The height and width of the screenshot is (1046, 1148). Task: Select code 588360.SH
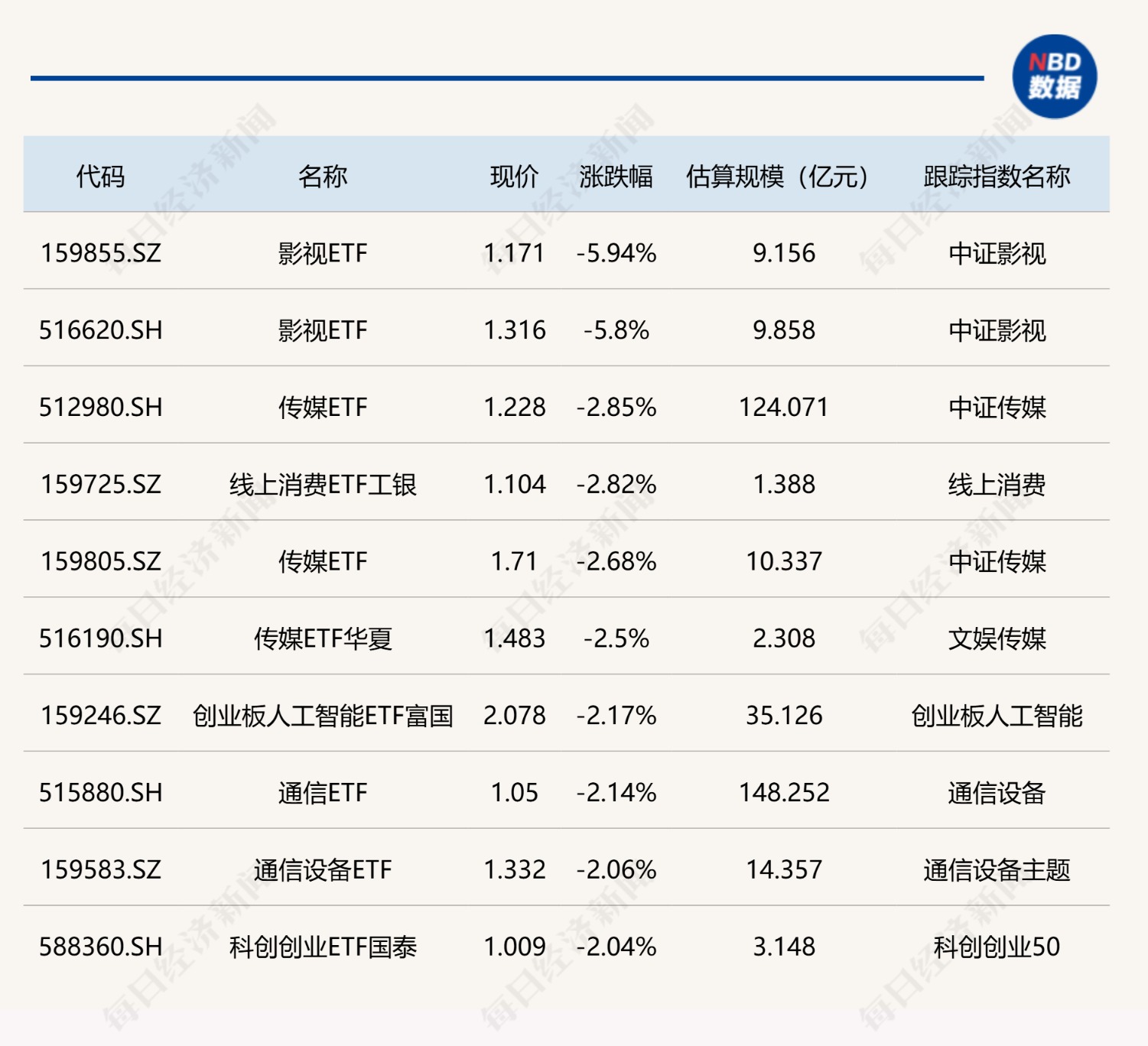point(101,947)
